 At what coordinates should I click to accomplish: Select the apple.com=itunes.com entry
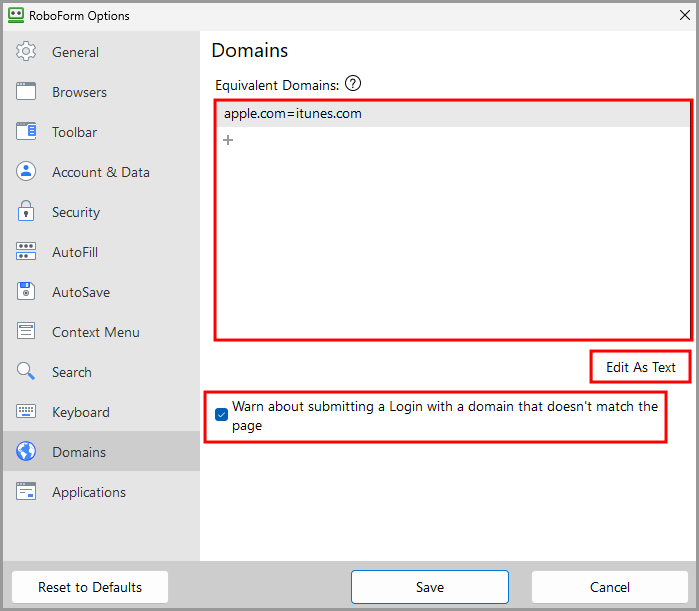[453, 114]
